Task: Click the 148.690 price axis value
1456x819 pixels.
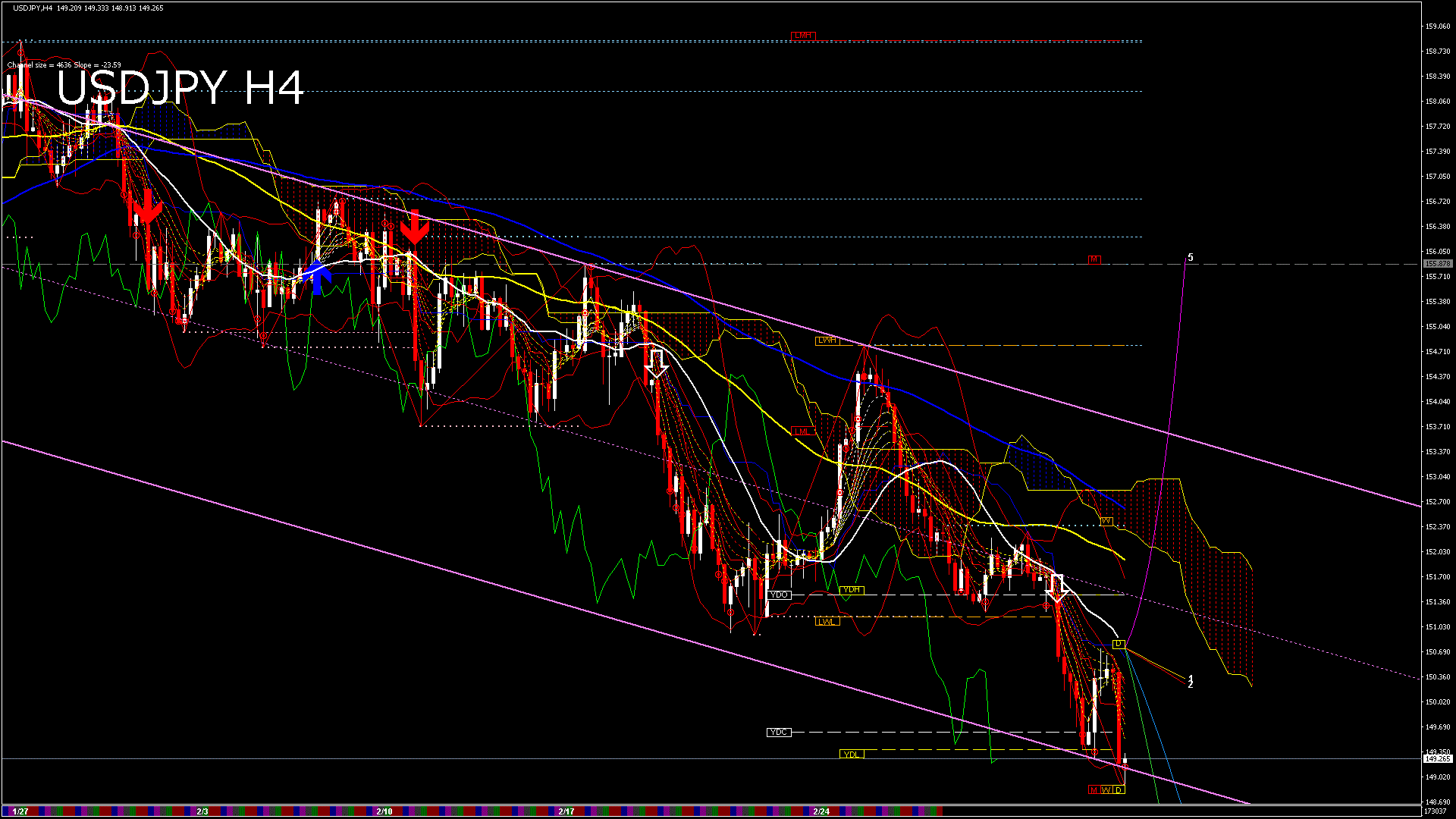Action: coord(1438,802)
